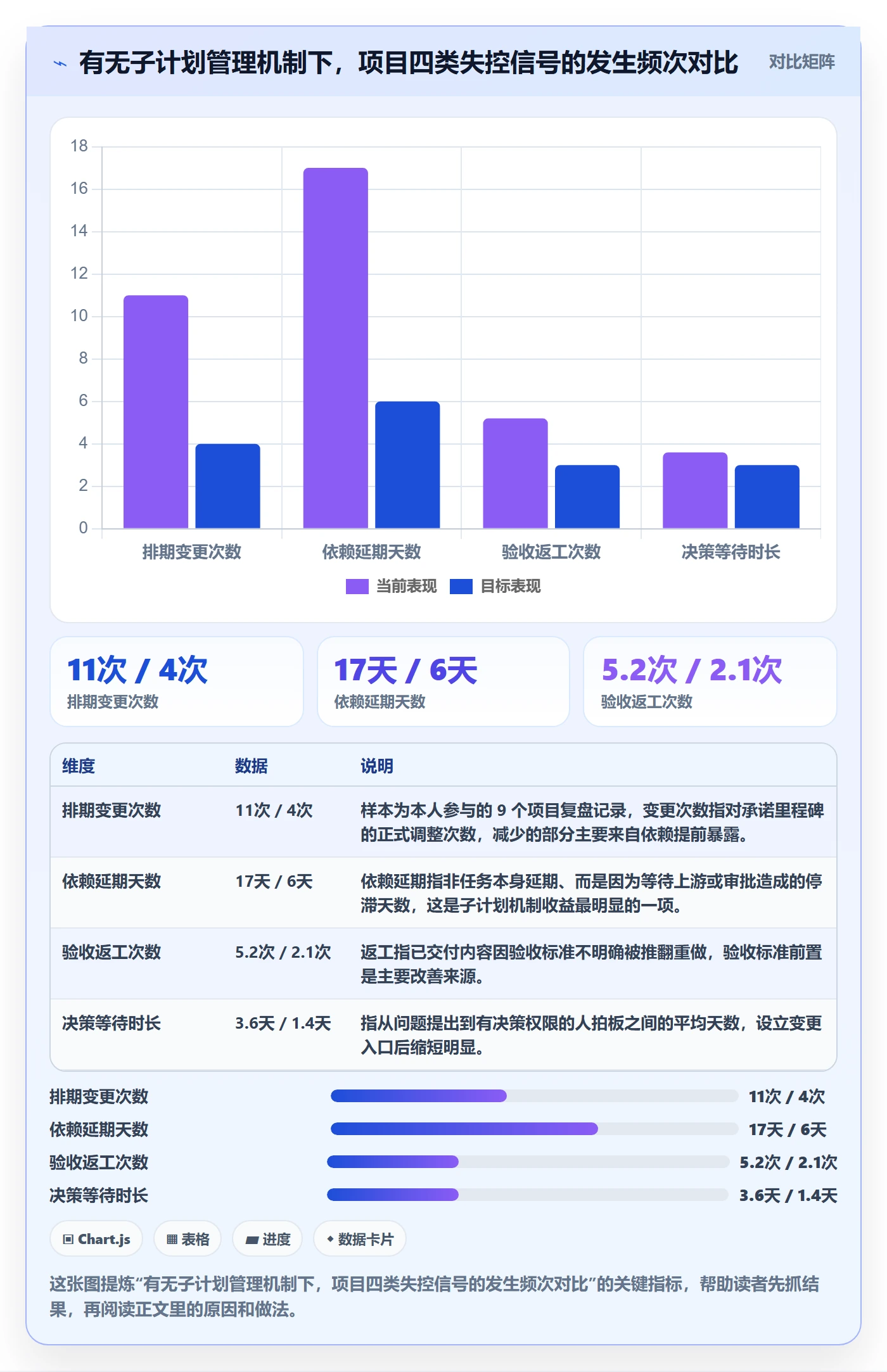This screenshot has width=887, height=1372.
Task: Select the 依赖延期天数 table row name
Action: point(112,881)
